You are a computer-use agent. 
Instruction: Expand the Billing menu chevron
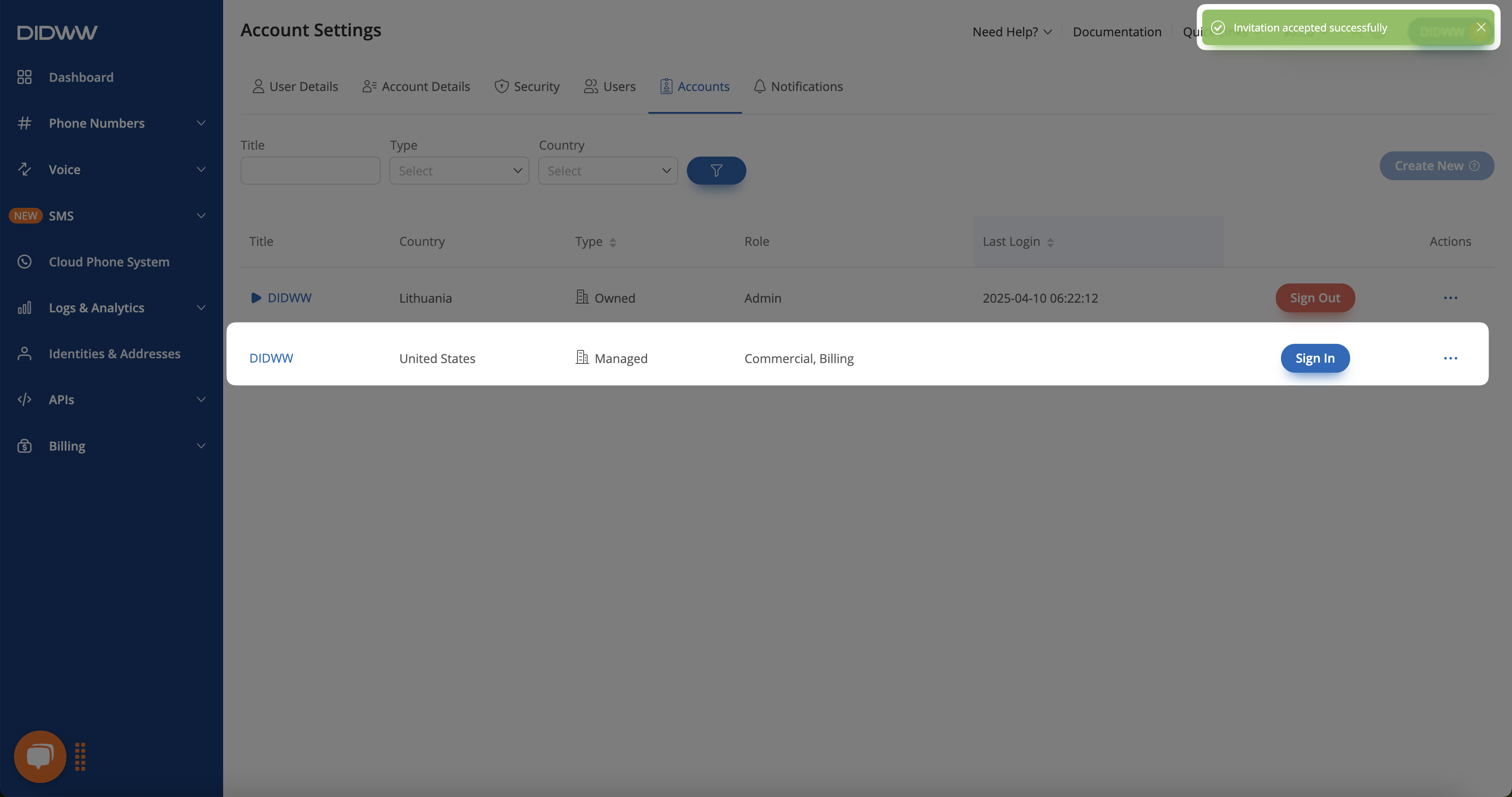[201, 446]
